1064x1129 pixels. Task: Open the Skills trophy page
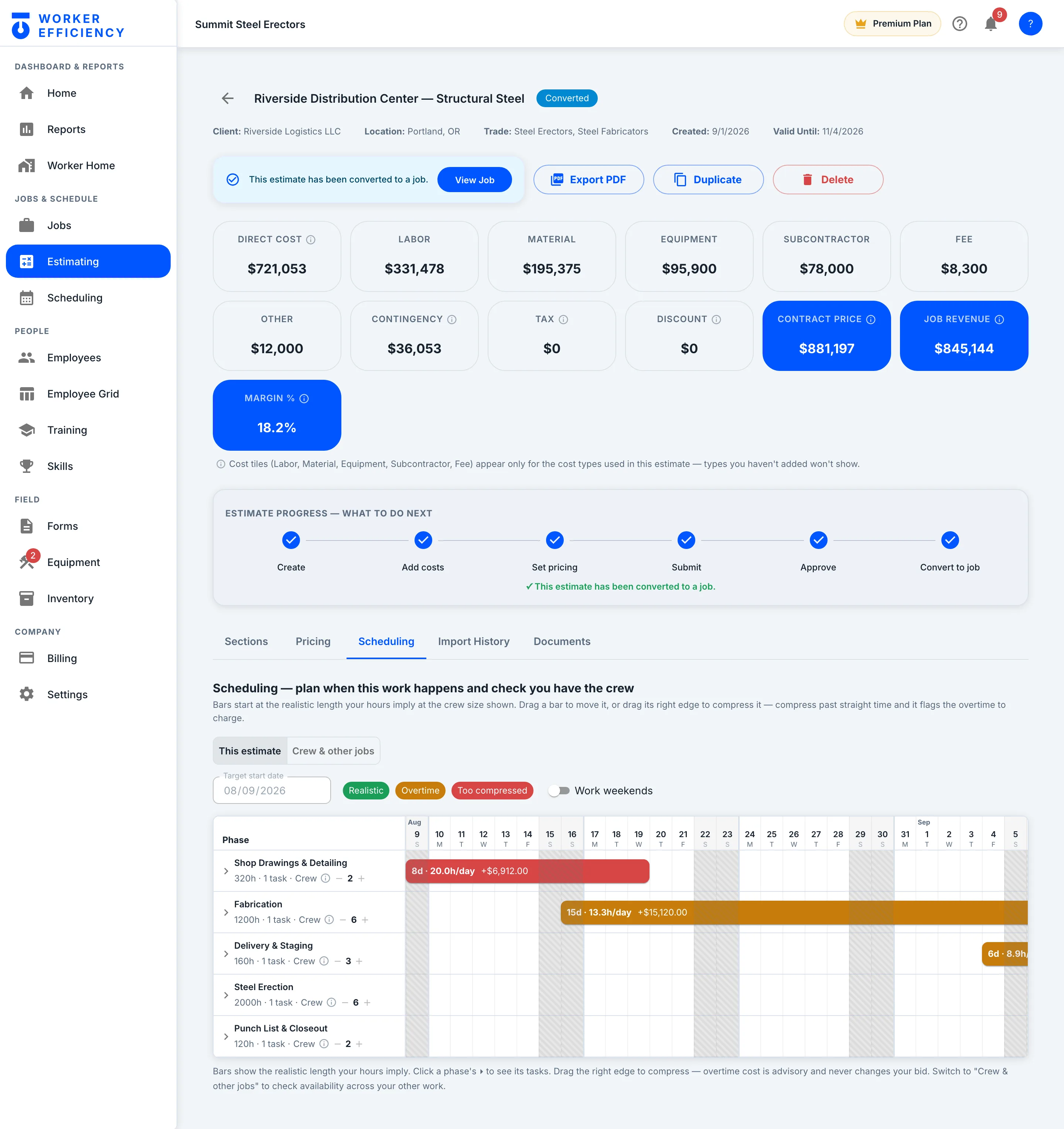point(88,466)
